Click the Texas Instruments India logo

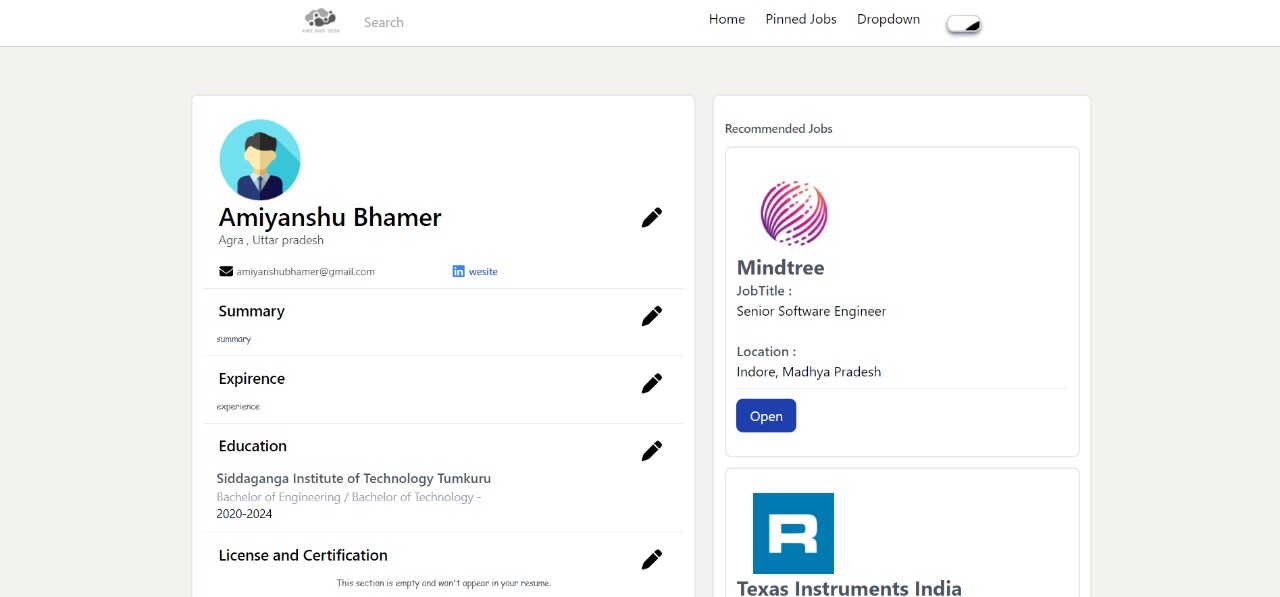(793, 533)
